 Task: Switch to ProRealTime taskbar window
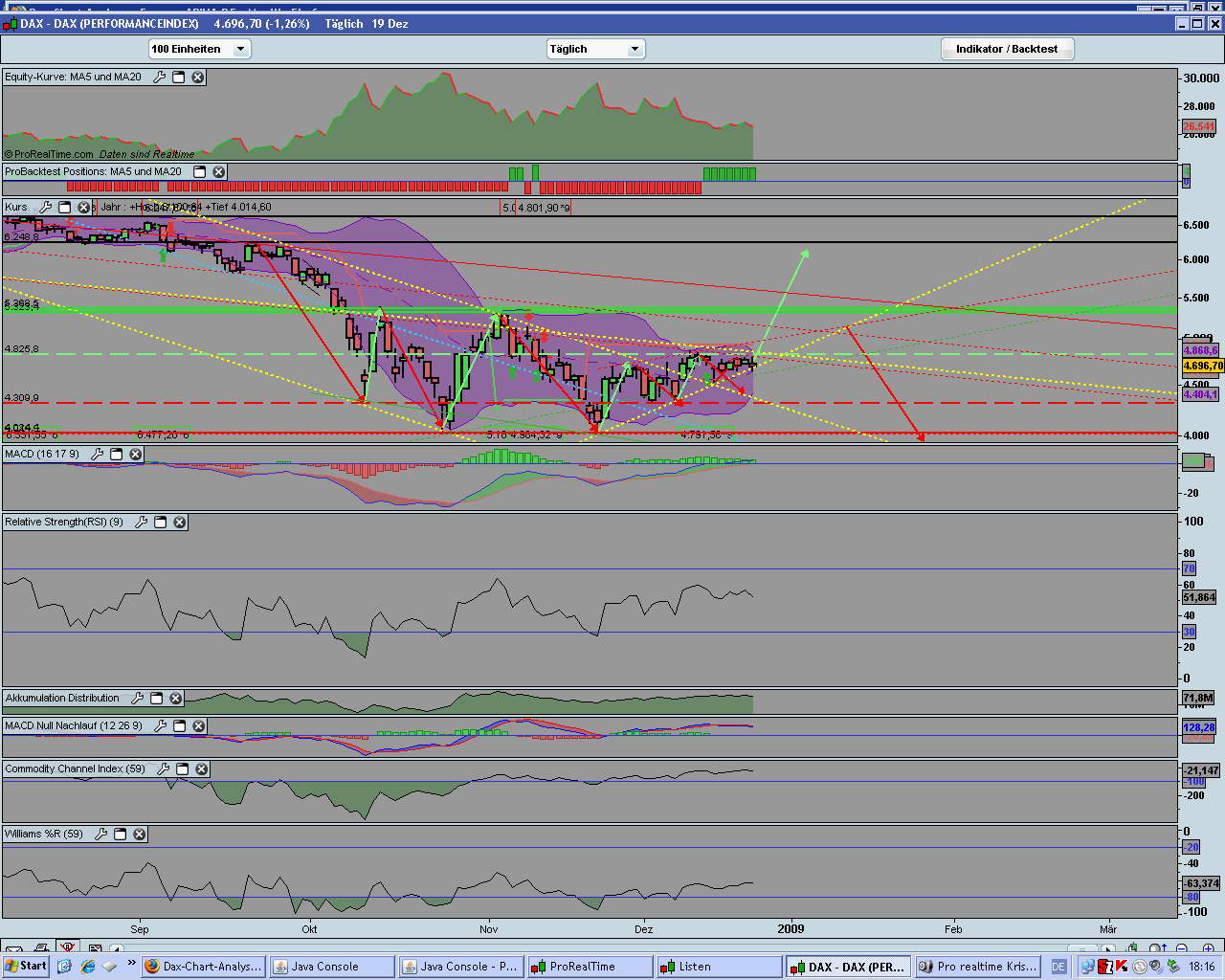[x=590, y=967]
